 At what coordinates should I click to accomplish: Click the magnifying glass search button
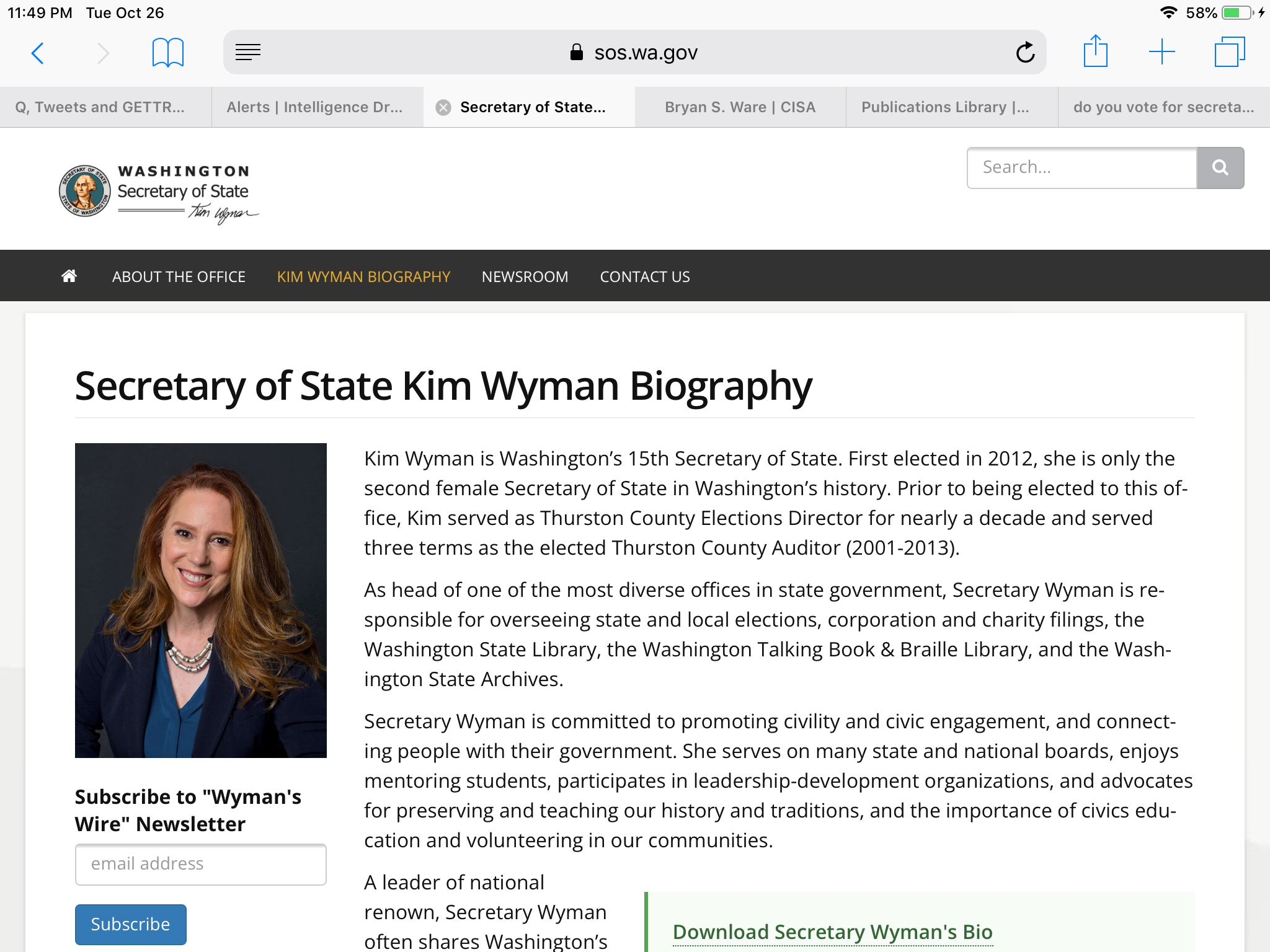(x=1220, y=168)
